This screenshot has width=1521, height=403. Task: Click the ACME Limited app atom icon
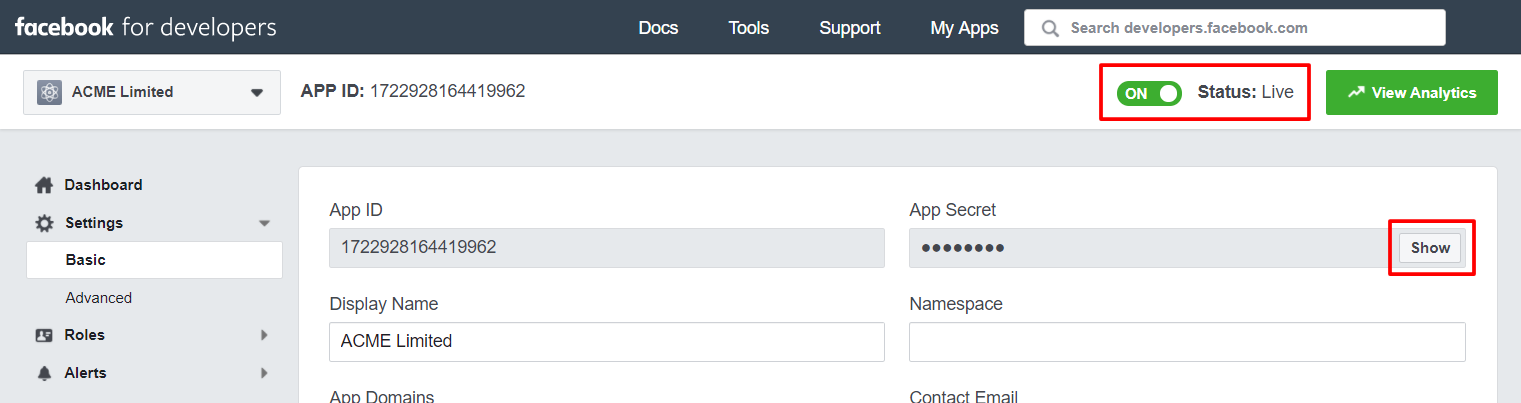pos(50,92)
